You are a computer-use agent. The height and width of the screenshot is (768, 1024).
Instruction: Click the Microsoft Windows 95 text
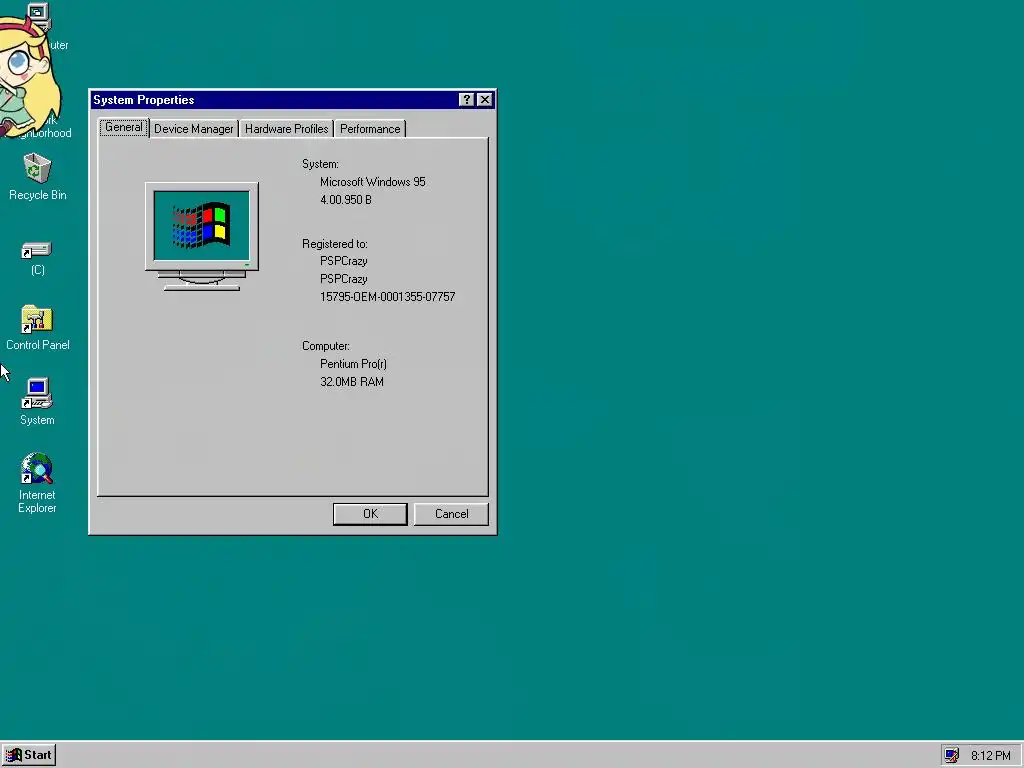pyautogui.click(x=372, y=182)
